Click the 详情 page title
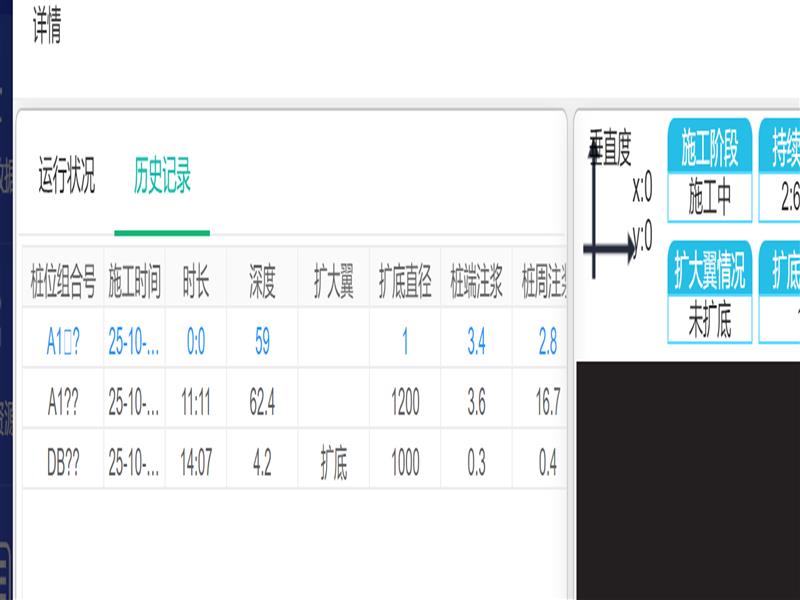Screen dimensions: 800x600 point(47,29)
